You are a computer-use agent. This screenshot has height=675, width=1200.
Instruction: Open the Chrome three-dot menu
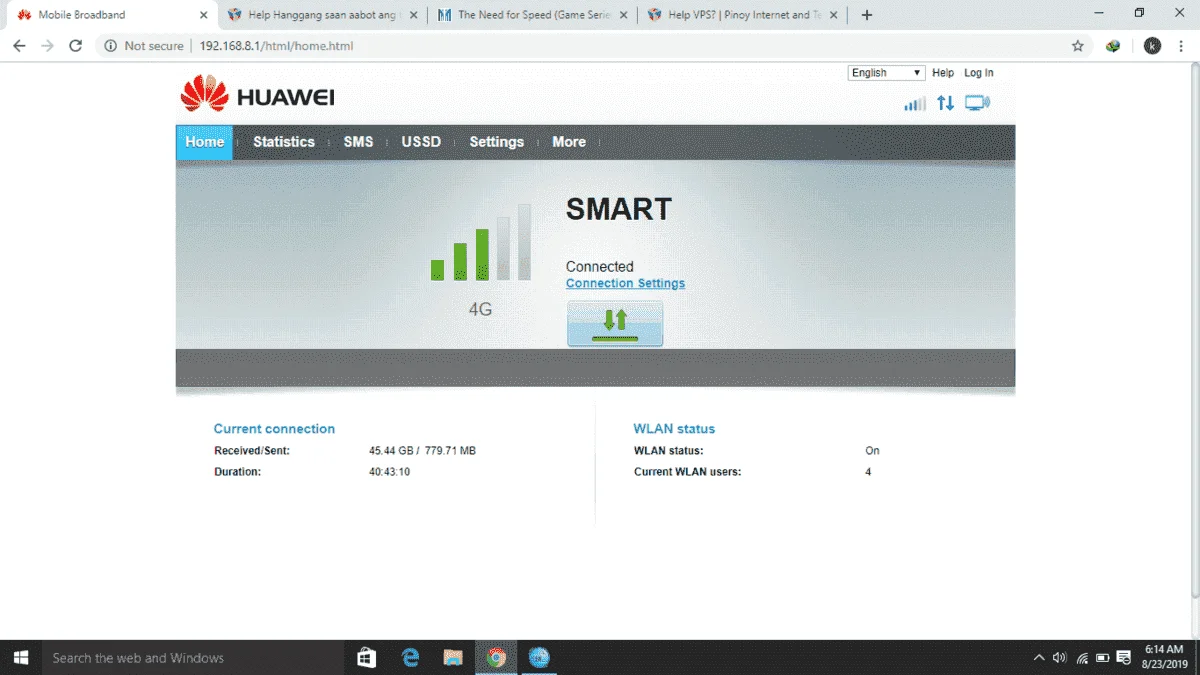[x=1182, y=46]
